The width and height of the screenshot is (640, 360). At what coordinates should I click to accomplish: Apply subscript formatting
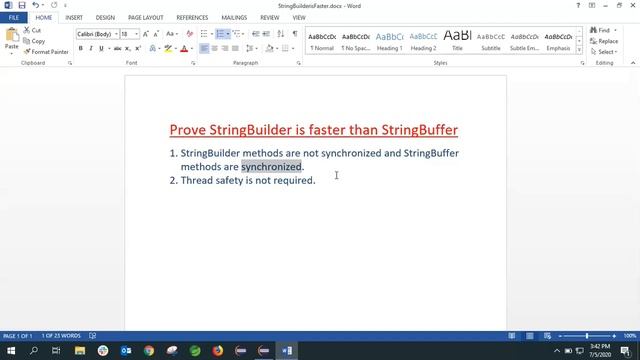coord(128,49)
